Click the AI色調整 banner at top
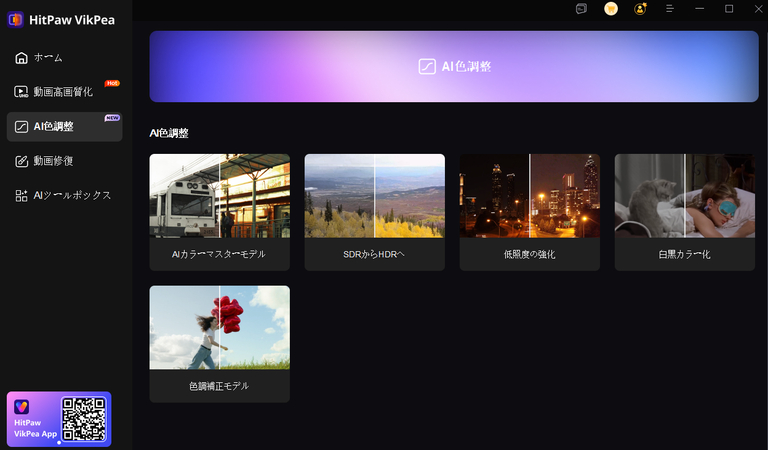This screenshot has width=768, height=450. 454,66
